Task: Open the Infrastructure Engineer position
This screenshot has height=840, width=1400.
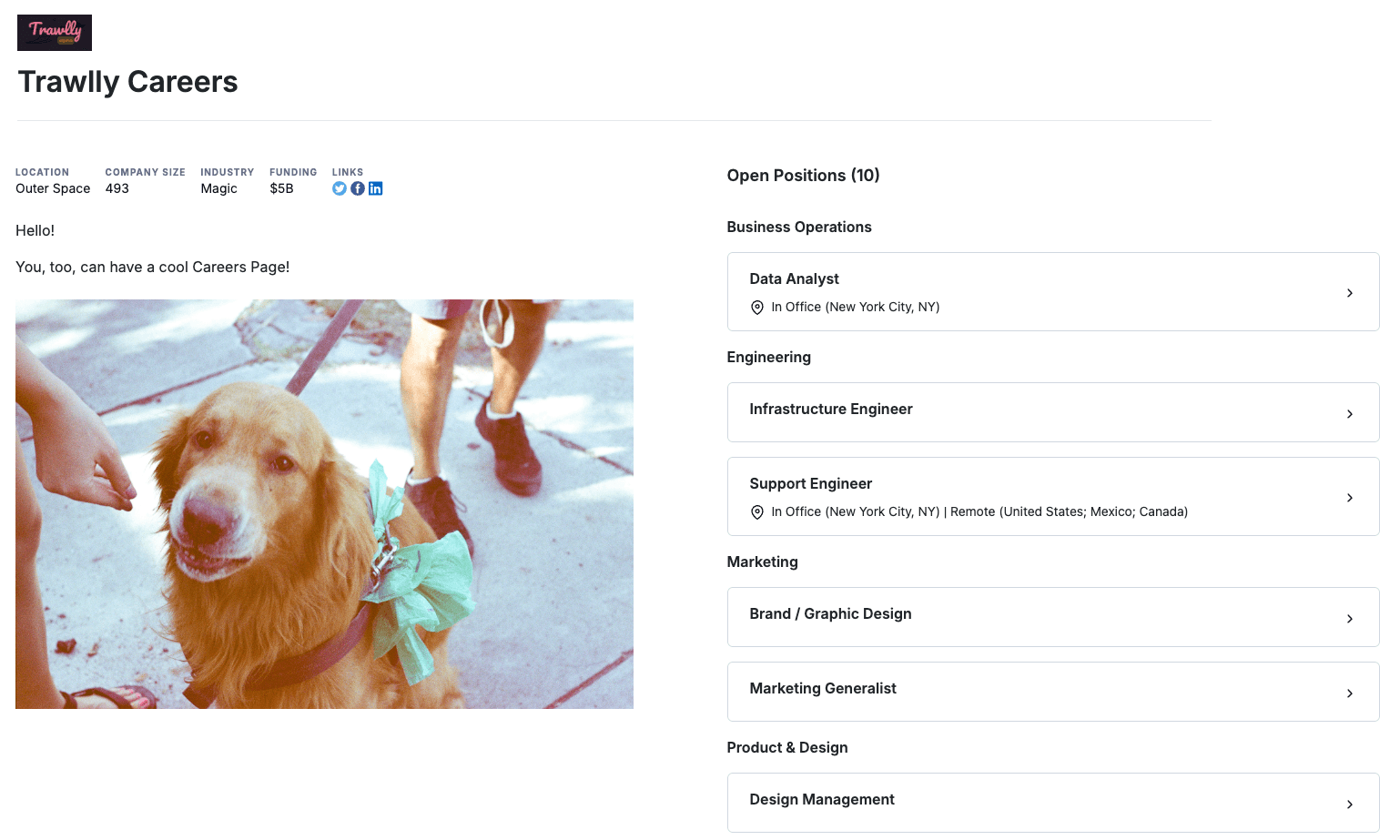Action: [830, 410]
